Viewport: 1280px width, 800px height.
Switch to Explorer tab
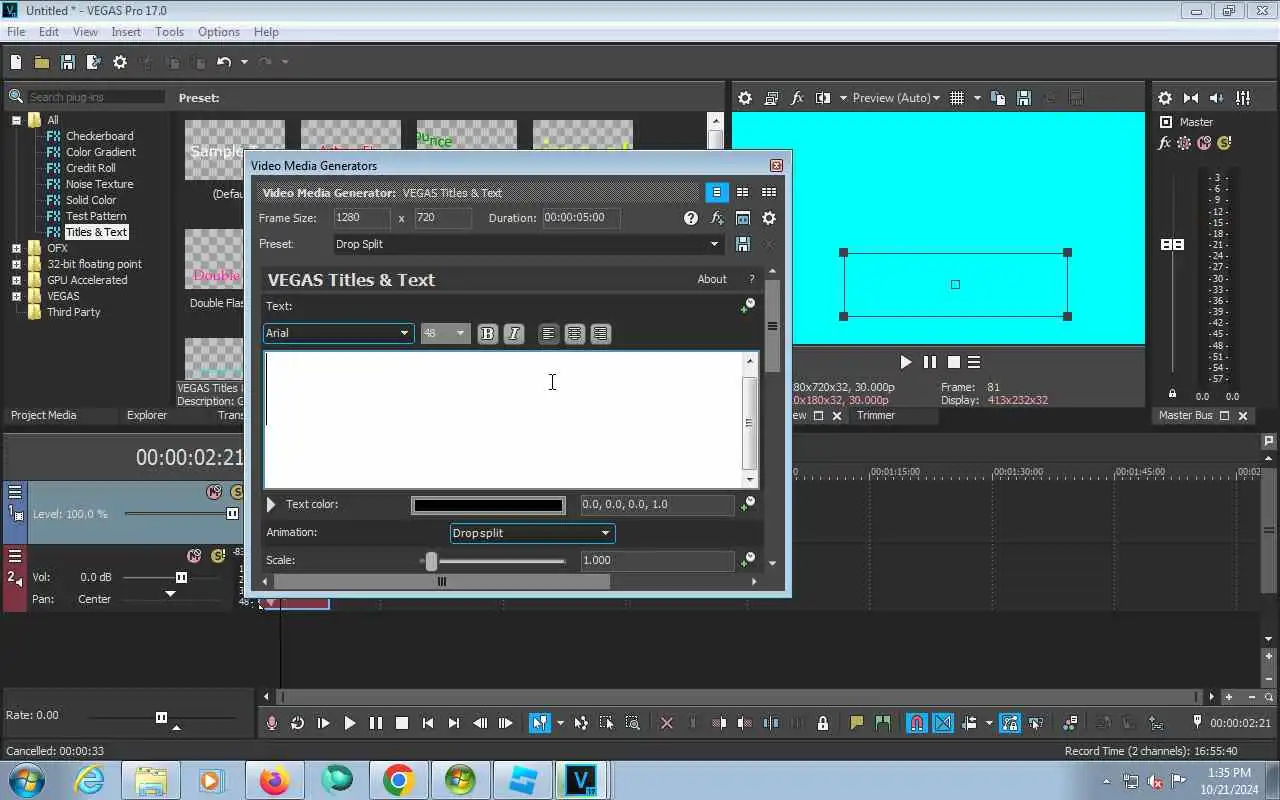tap(147, 415)
